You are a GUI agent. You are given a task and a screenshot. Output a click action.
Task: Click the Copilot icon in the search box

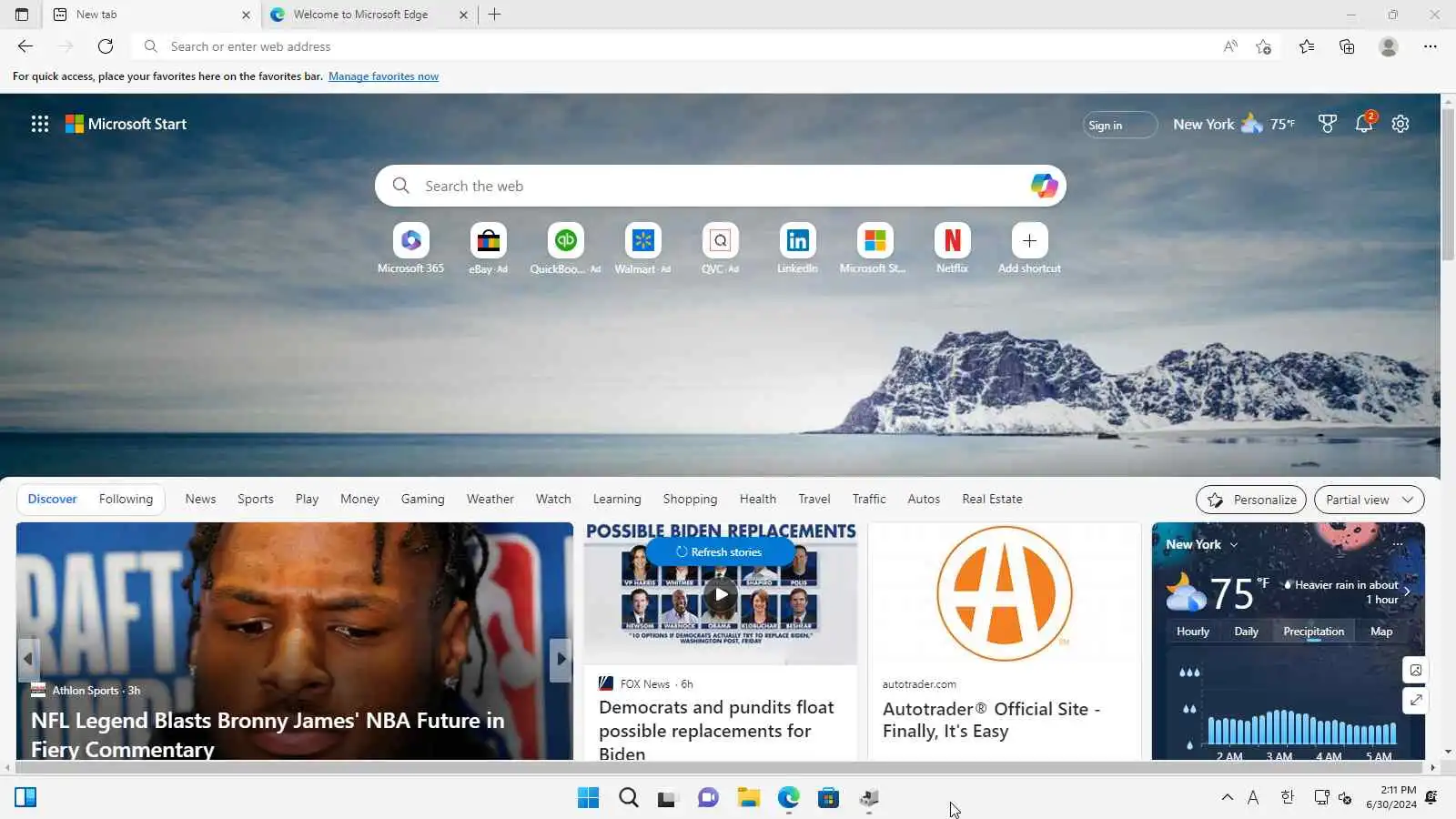(x=1044, y=186)
